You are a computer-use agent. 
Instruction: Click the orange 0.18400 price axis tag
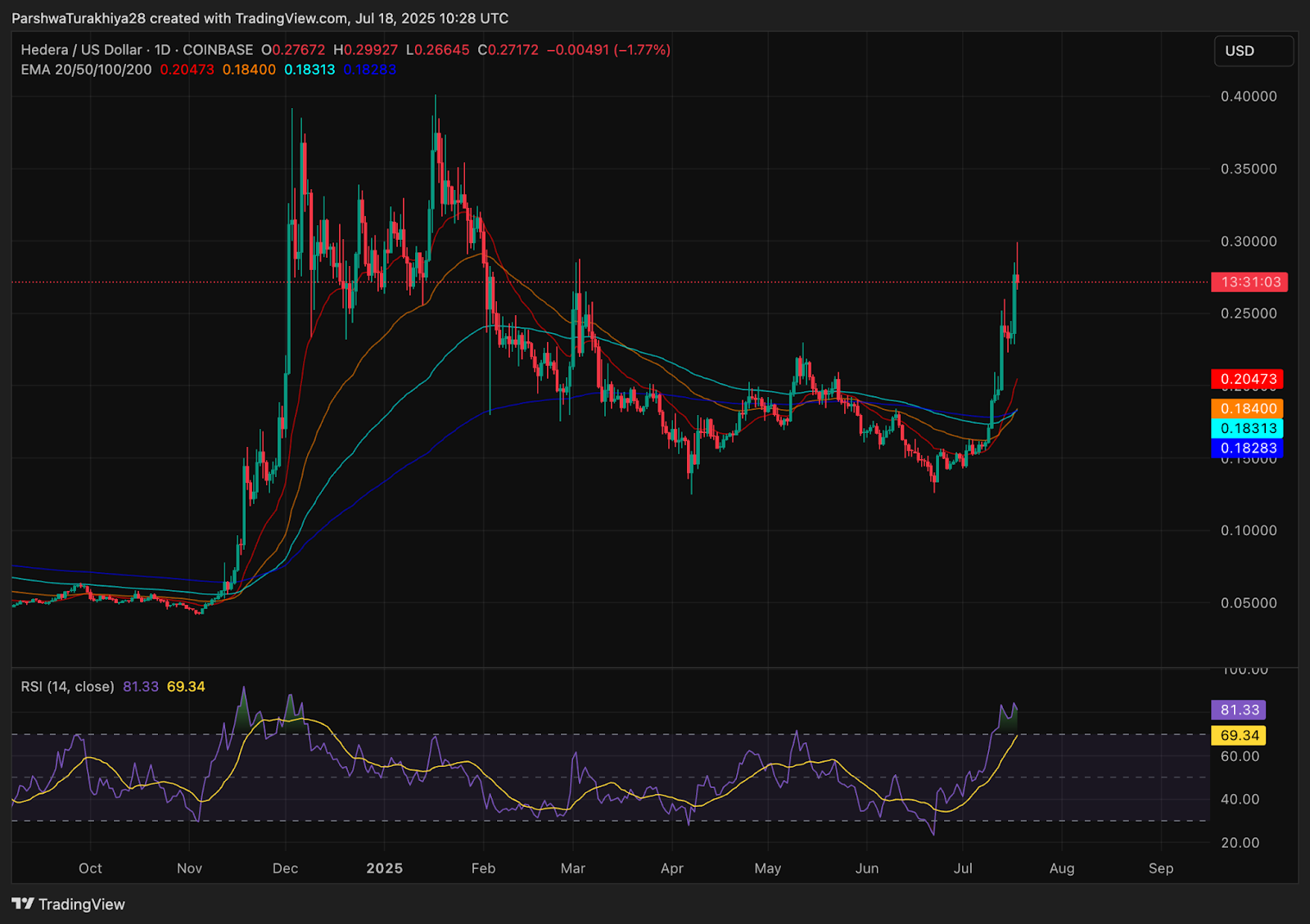(1247, 408)
